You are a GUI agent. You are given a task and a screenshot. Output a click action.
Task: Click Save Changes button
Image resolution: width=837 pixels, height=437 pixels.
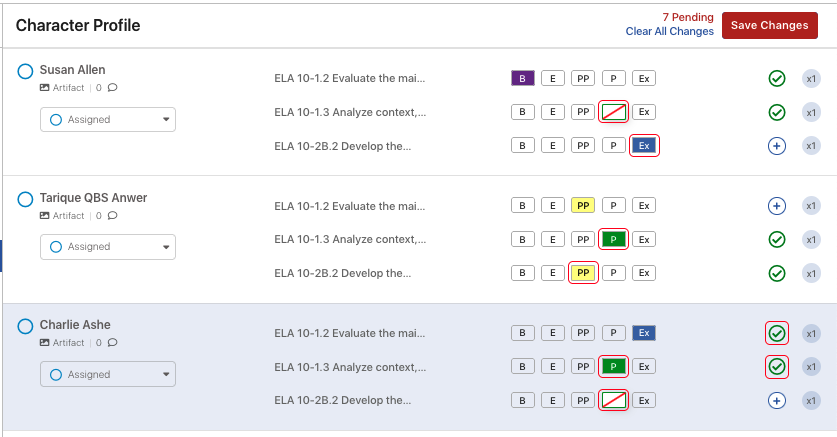pos(770,26)
